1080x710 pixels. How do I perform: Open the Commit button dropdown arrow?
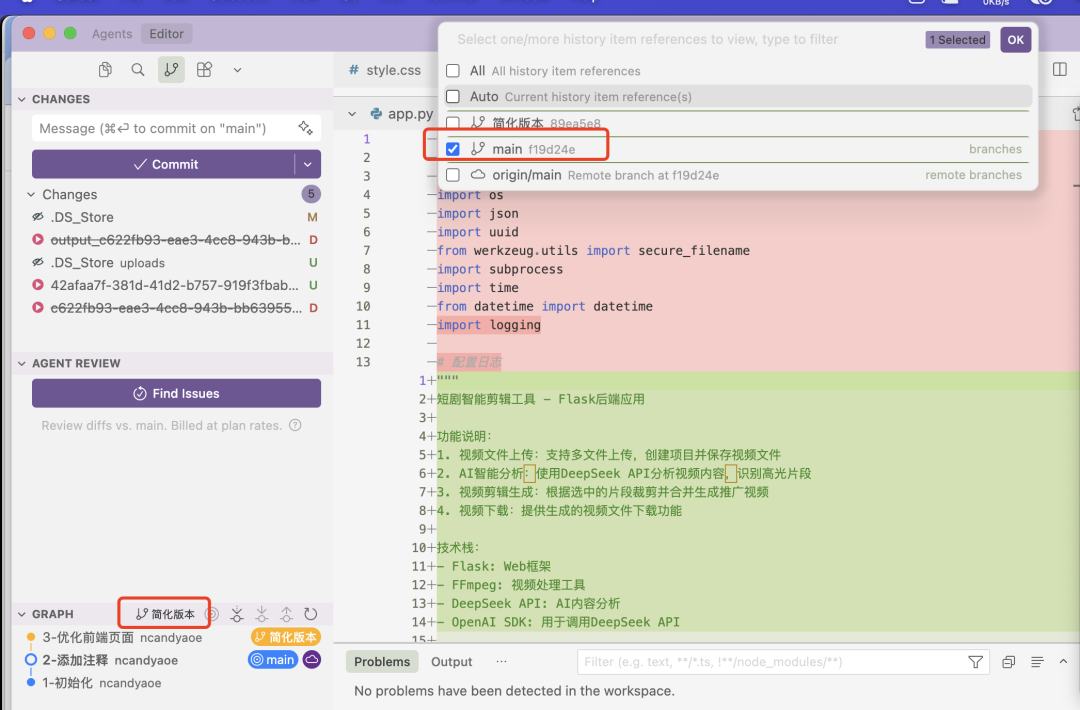tap(308, 164)
